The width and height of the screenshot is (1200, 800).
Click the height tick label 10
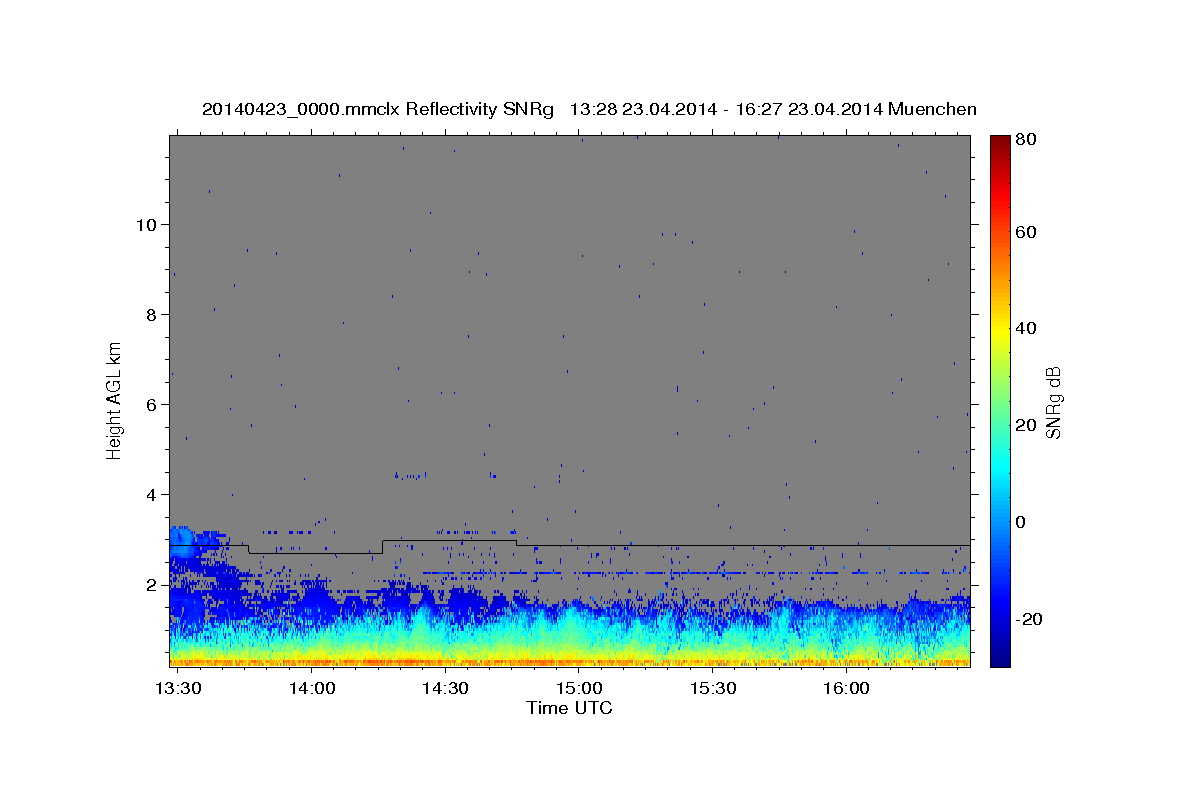[x=147, y=224]
